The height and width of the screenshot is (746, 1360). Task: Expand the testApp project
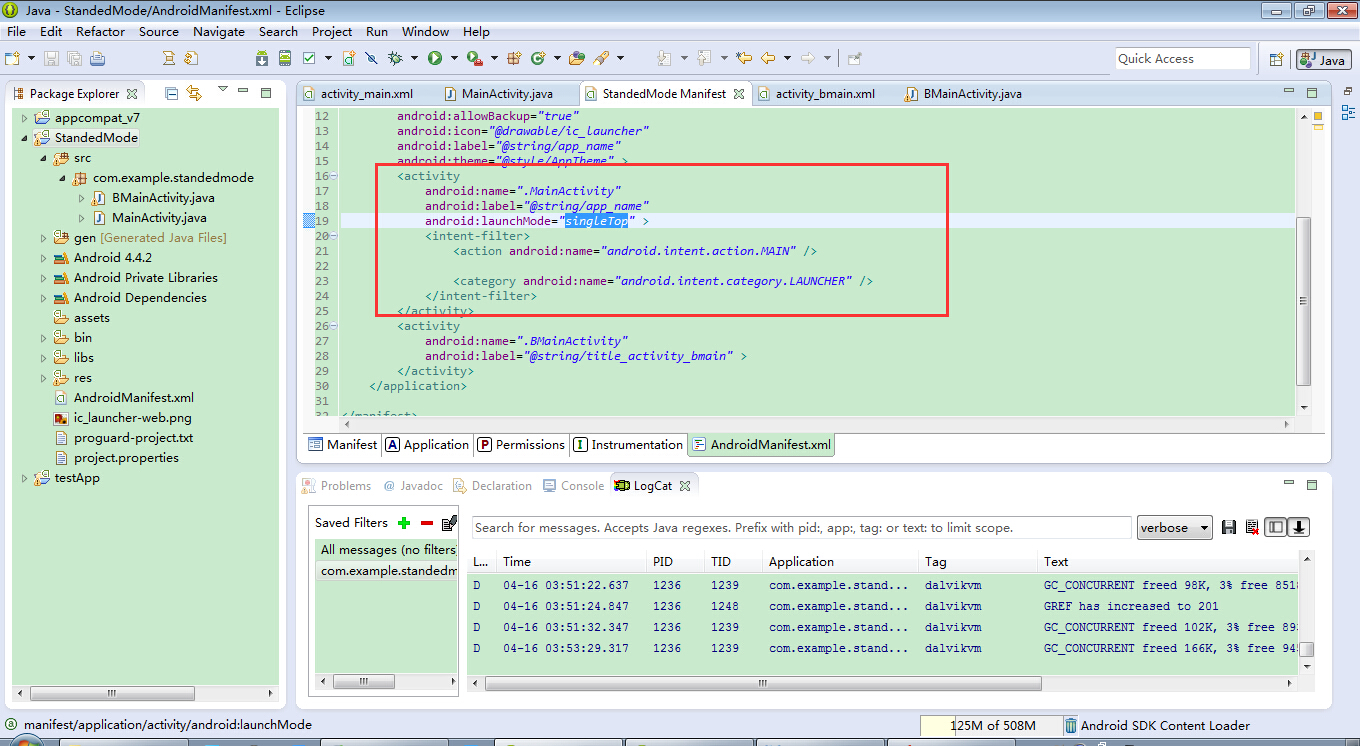coord(24,478)
